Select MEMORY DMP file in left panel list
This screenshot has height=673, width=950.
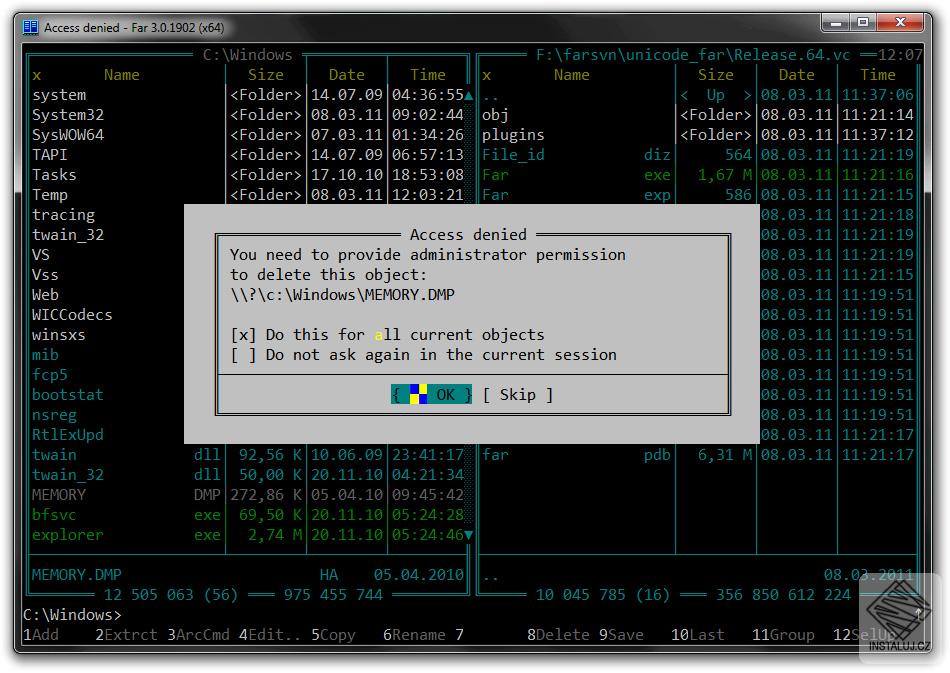pos(247,495)
